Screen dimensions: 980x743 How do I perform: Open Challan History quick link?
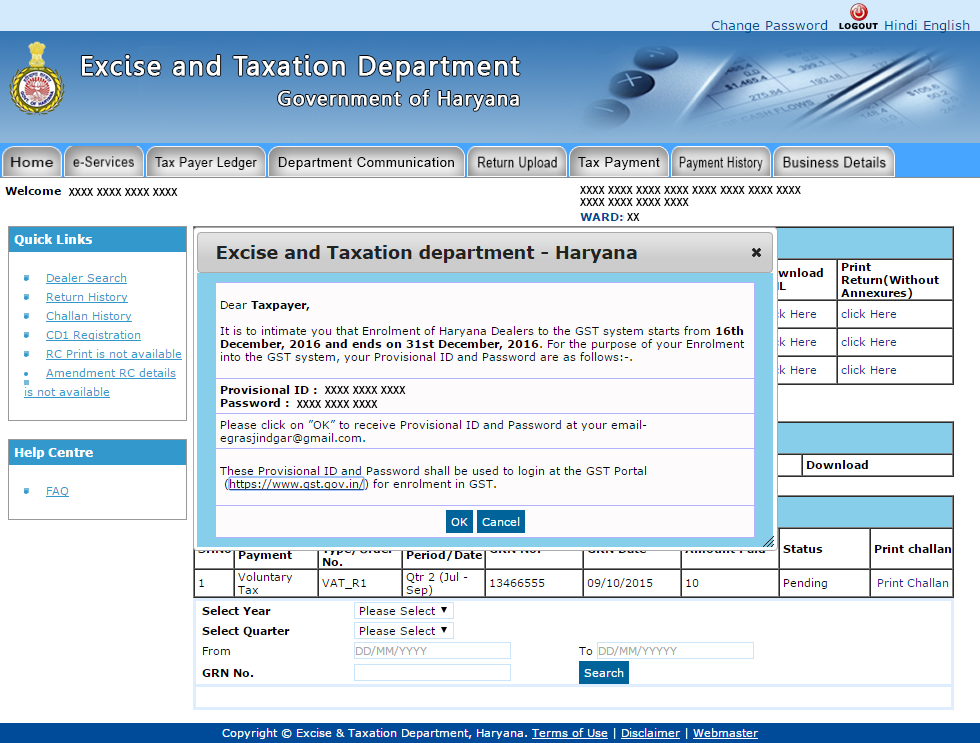(x=88, y=316)
